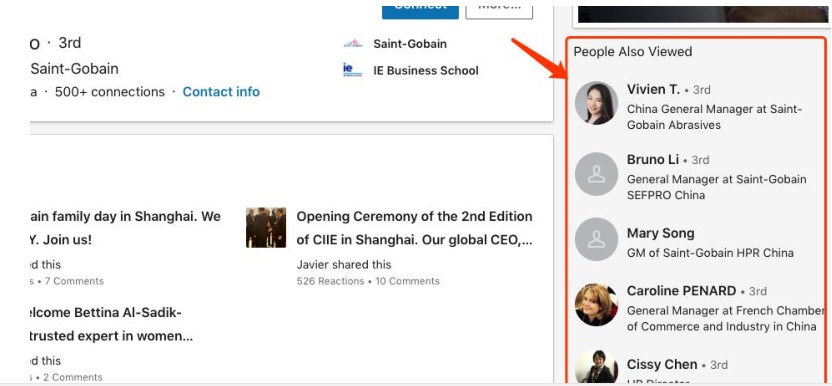Open Bruno Li profile name link
Image resolution: width=832 pixels, height=386 pixels.
(x=653, y=159)
